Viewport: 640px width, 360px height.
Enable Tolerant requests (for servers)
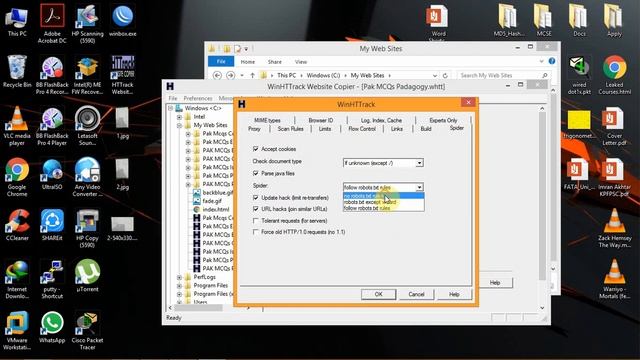[x=256, y=221]
